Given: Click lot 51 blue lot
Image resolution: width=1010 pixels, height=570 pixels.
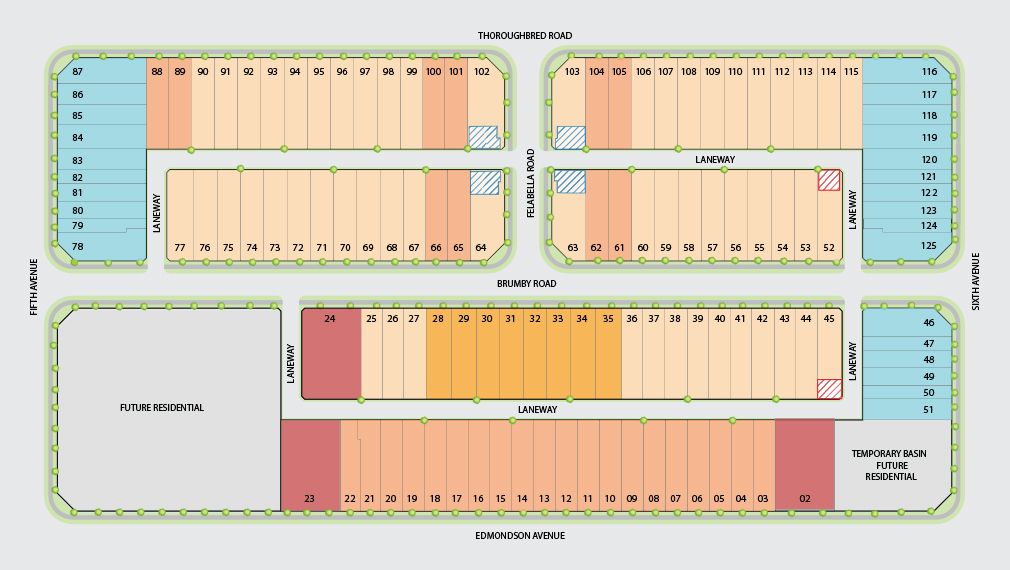Looking at the screenshot, I should click(907, 410).
